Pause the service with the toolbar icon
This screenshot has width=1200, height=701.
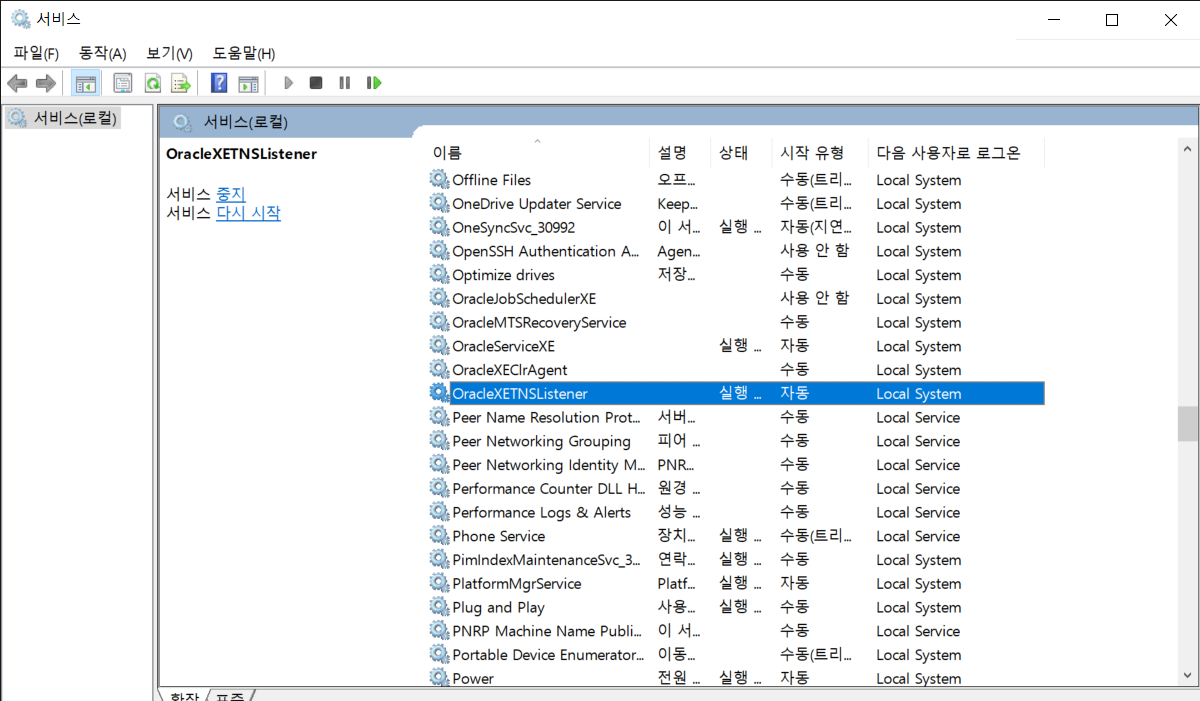pos(345,83)
